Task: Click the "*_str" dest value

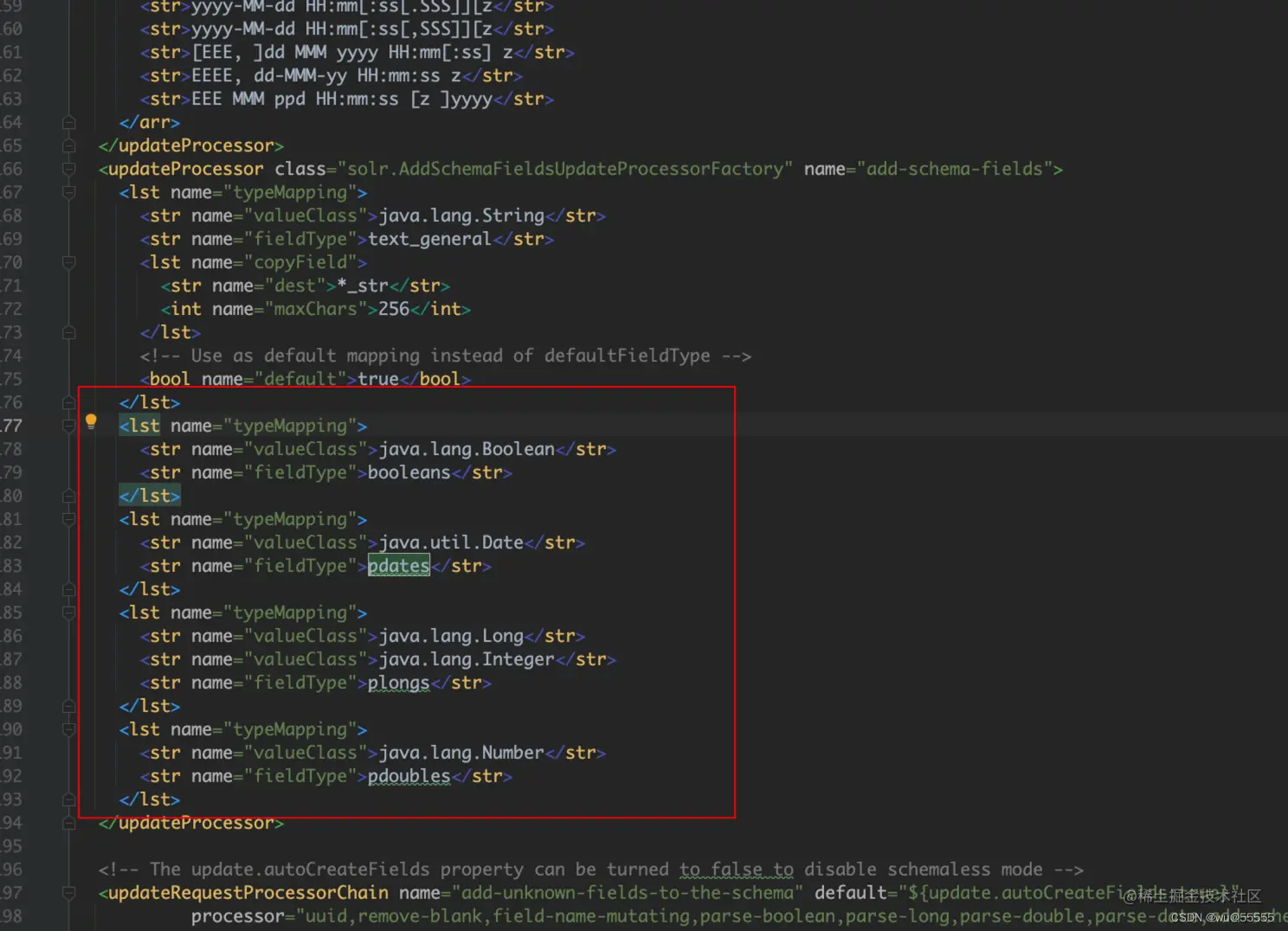Action: point(363,286)
